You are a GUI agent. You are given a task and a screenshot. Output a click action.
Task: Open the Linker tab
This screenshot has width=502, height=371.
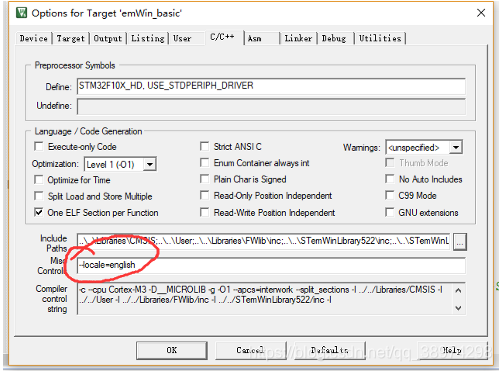click(x=298, y=38)
